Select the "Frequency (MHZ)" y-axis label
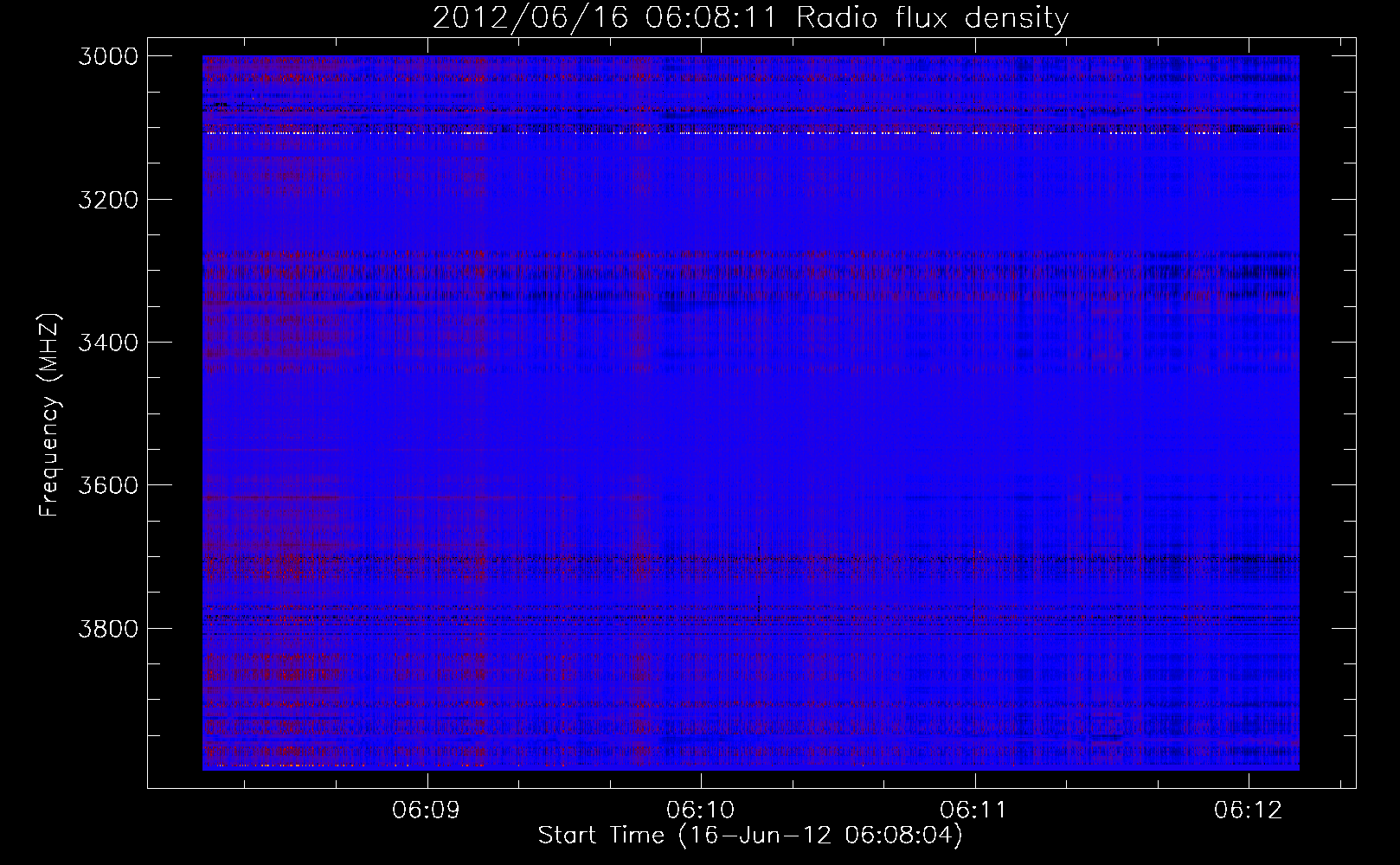 click(x=49, y=415)
